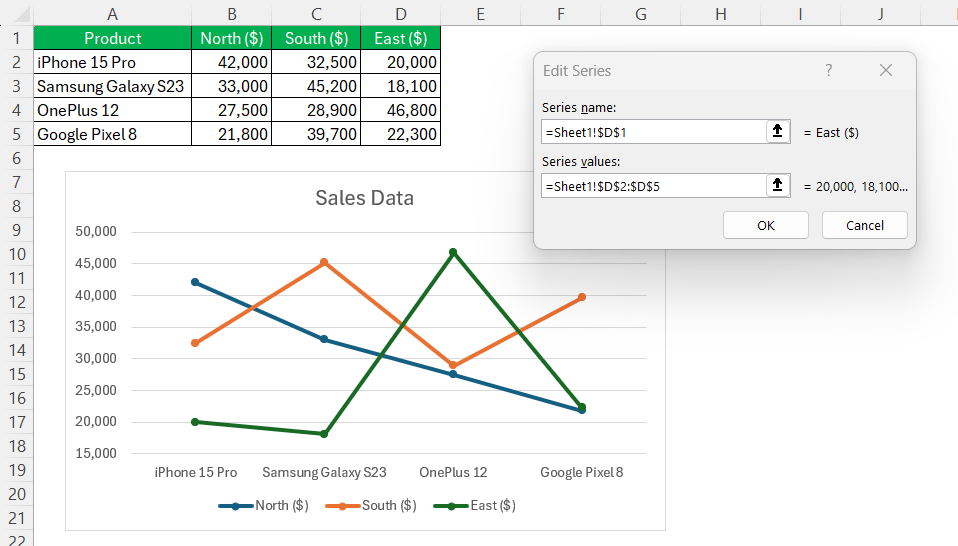This screenshot has width=958, height=546.
Task: Select column C header
Action: click(x=316, y=13)
